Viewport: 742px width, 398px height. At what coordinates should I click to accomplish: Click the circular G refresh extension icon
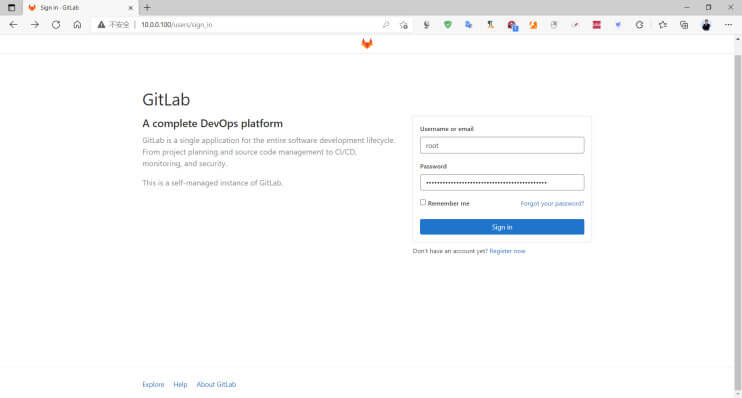(639, 25)
